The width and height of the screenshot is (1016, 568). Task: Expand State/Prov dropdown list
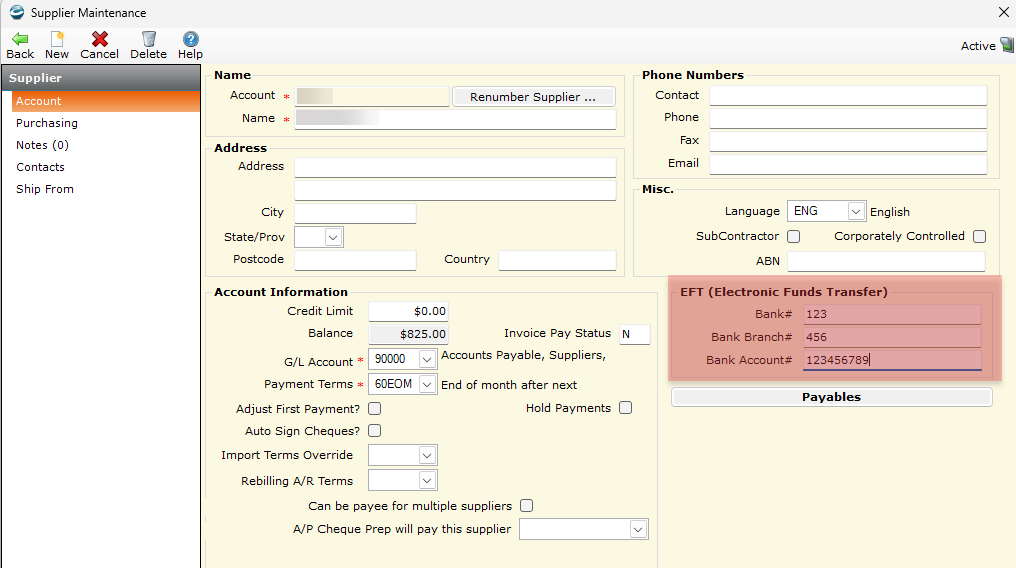click(x=333, y=238)
